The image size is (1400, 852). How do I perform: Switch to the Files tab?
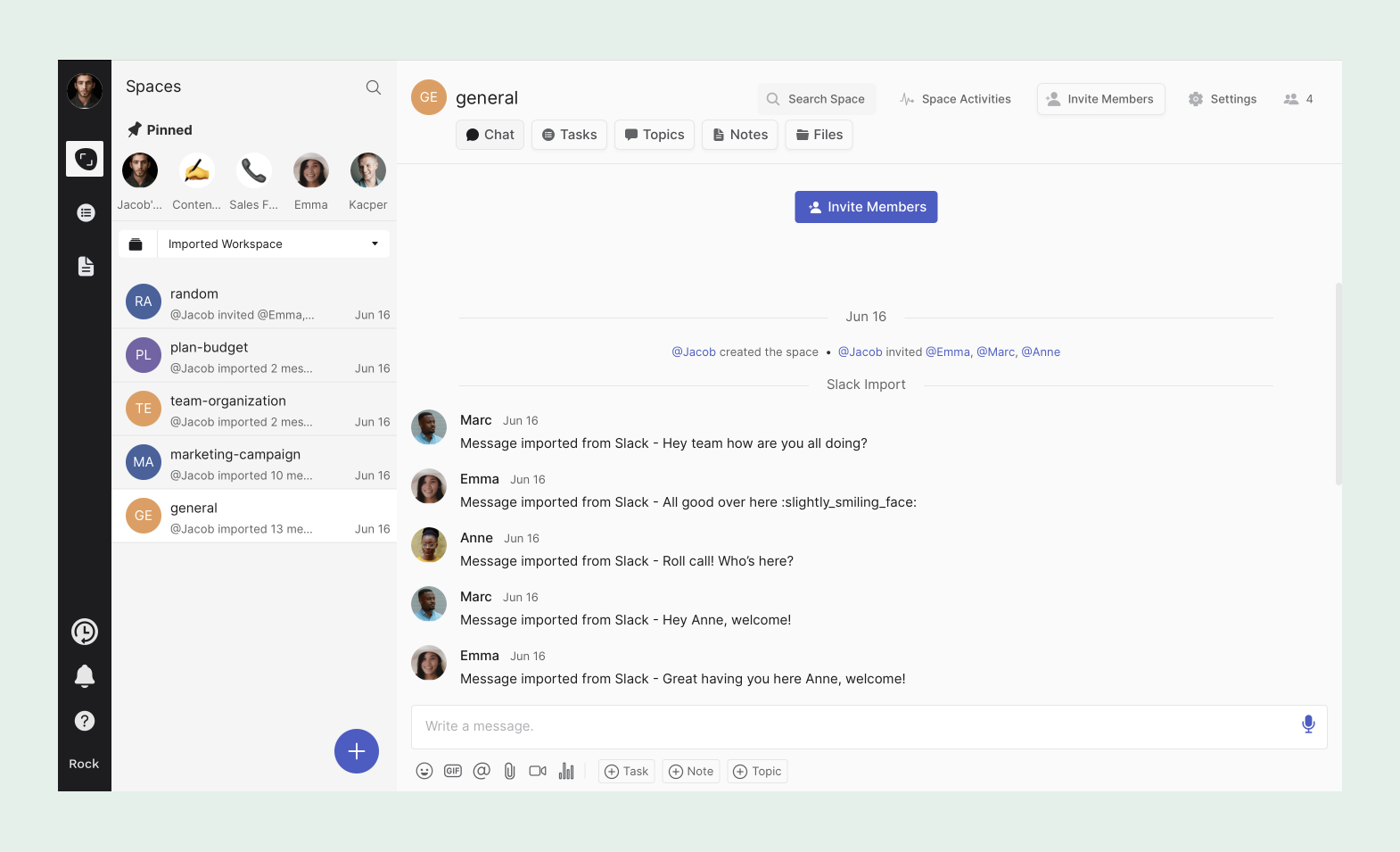click(819, 135)
